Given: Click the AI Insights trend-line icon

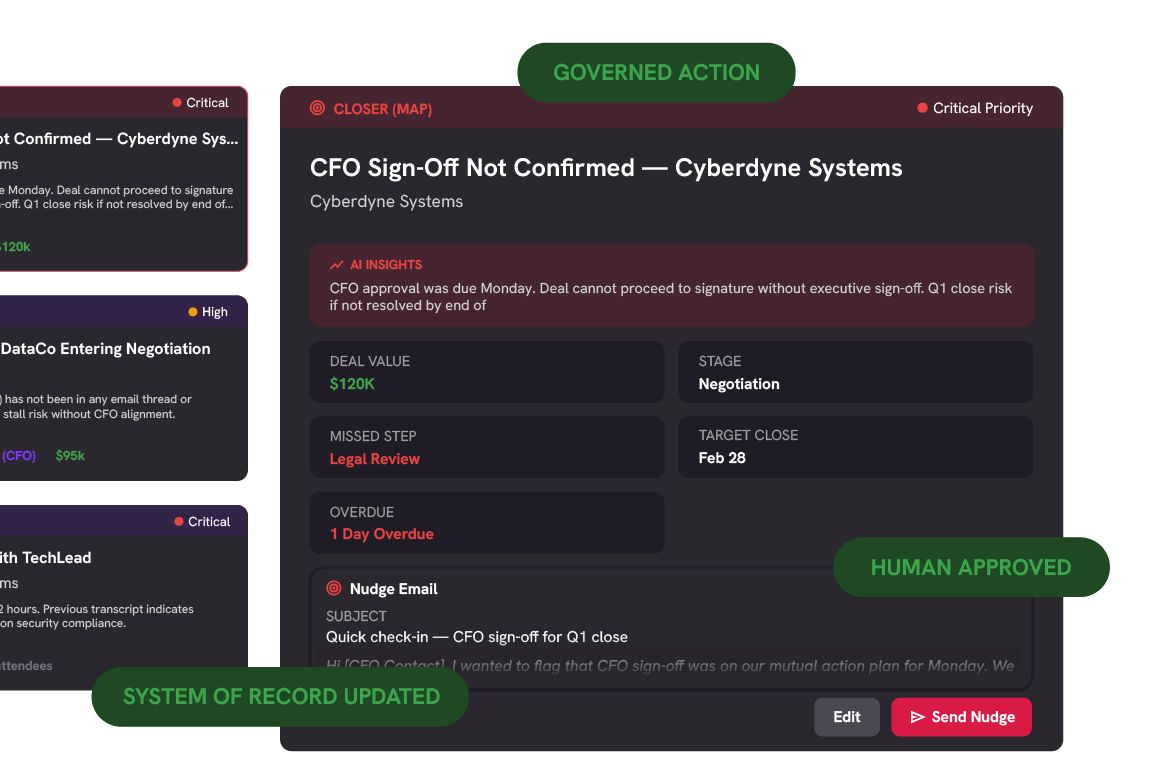Looking at the screenshot, I should 336,265.
